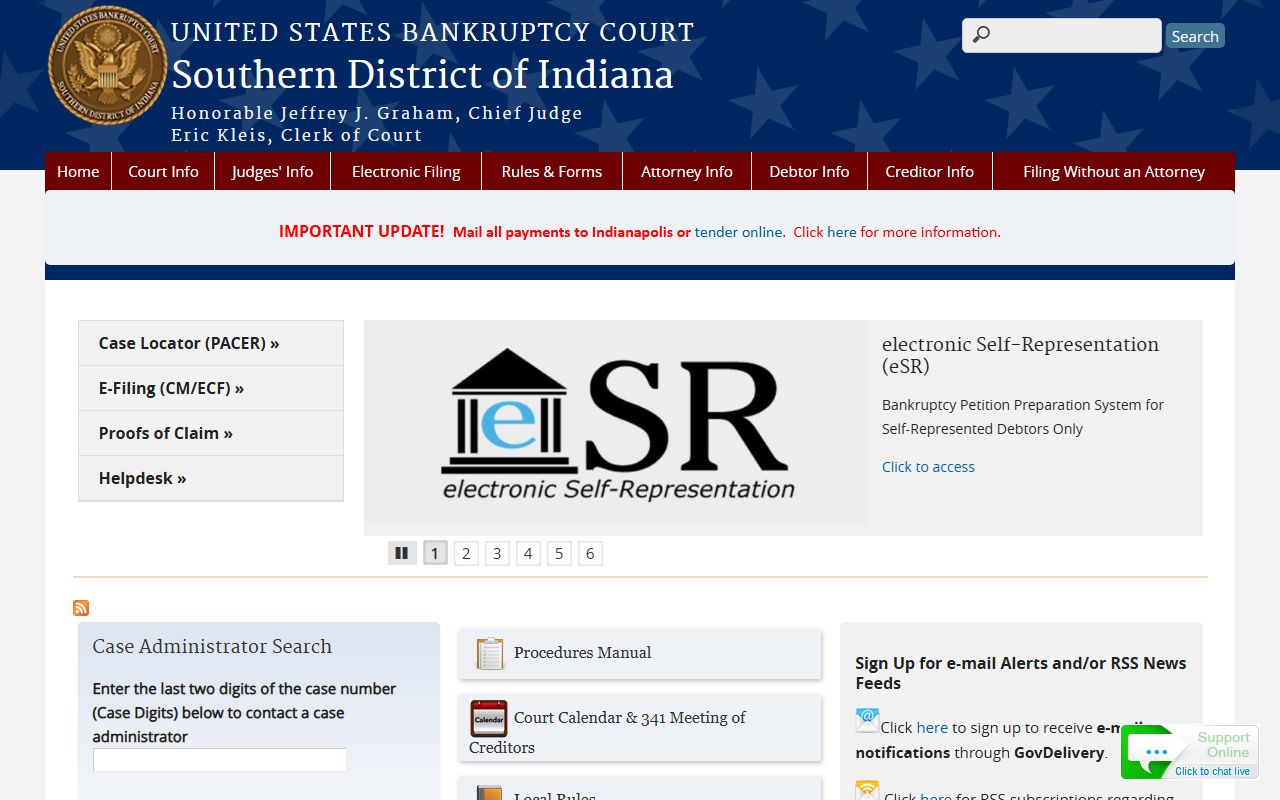Pause the slideshow

click(x=401, y=553)
